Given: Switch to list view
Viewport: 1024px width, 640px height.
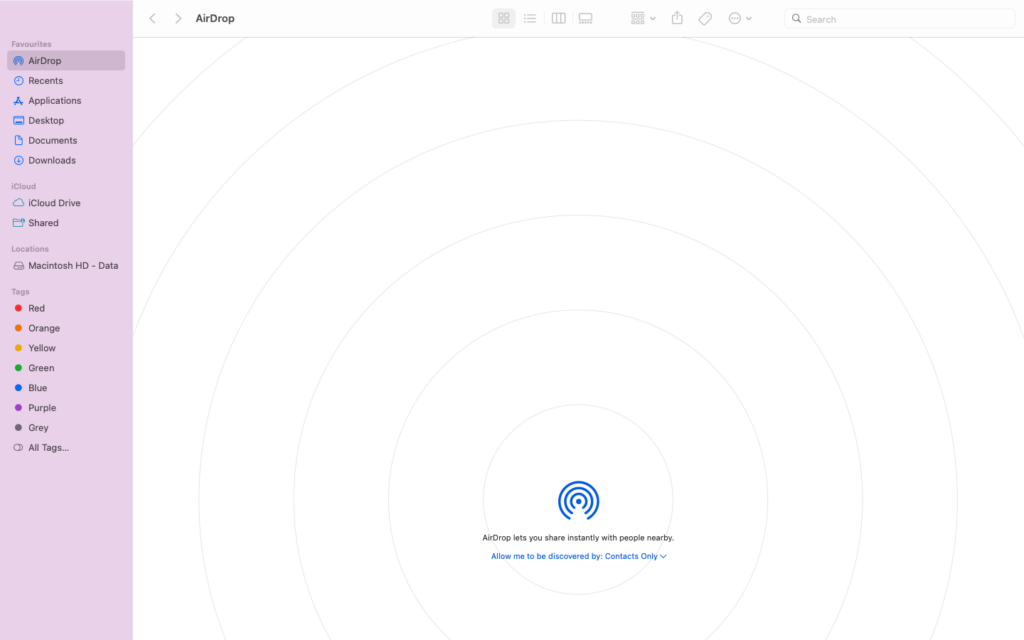Looking at the screenshot, I should 530,18.
